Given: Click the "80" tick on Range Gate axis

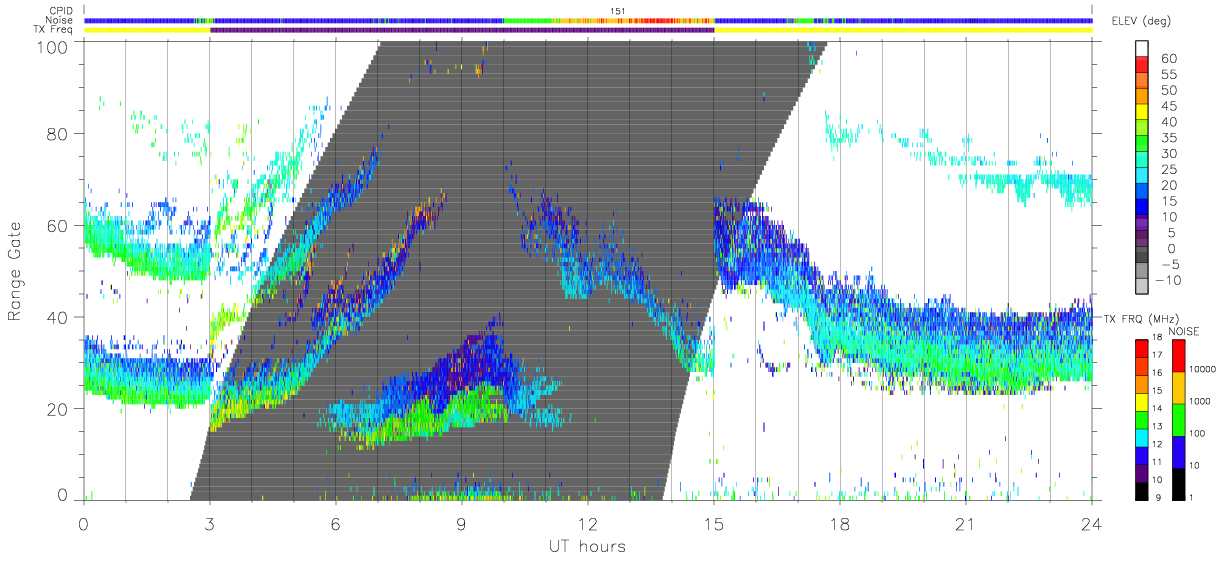Looking at the screenshot, I should (x=57, y=134).
